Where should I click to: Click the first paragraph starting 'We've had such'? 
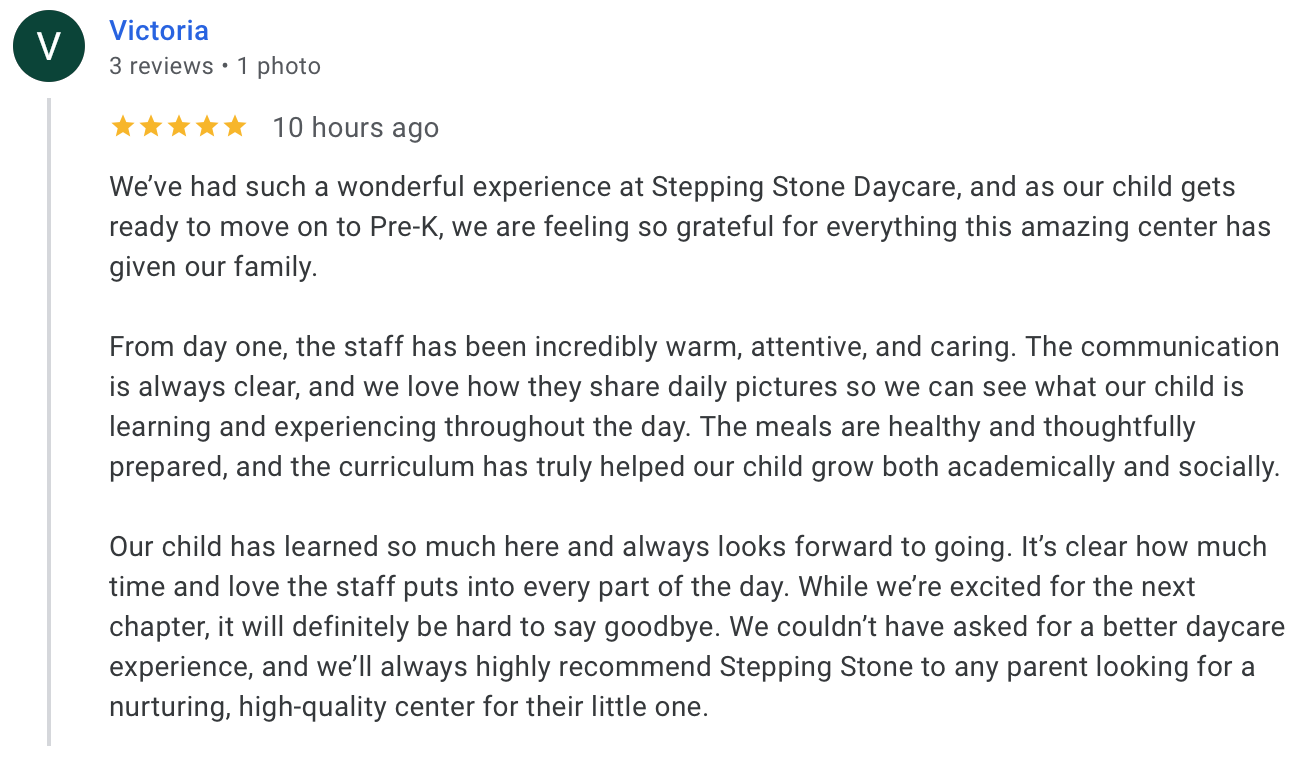tap(690, 227)
